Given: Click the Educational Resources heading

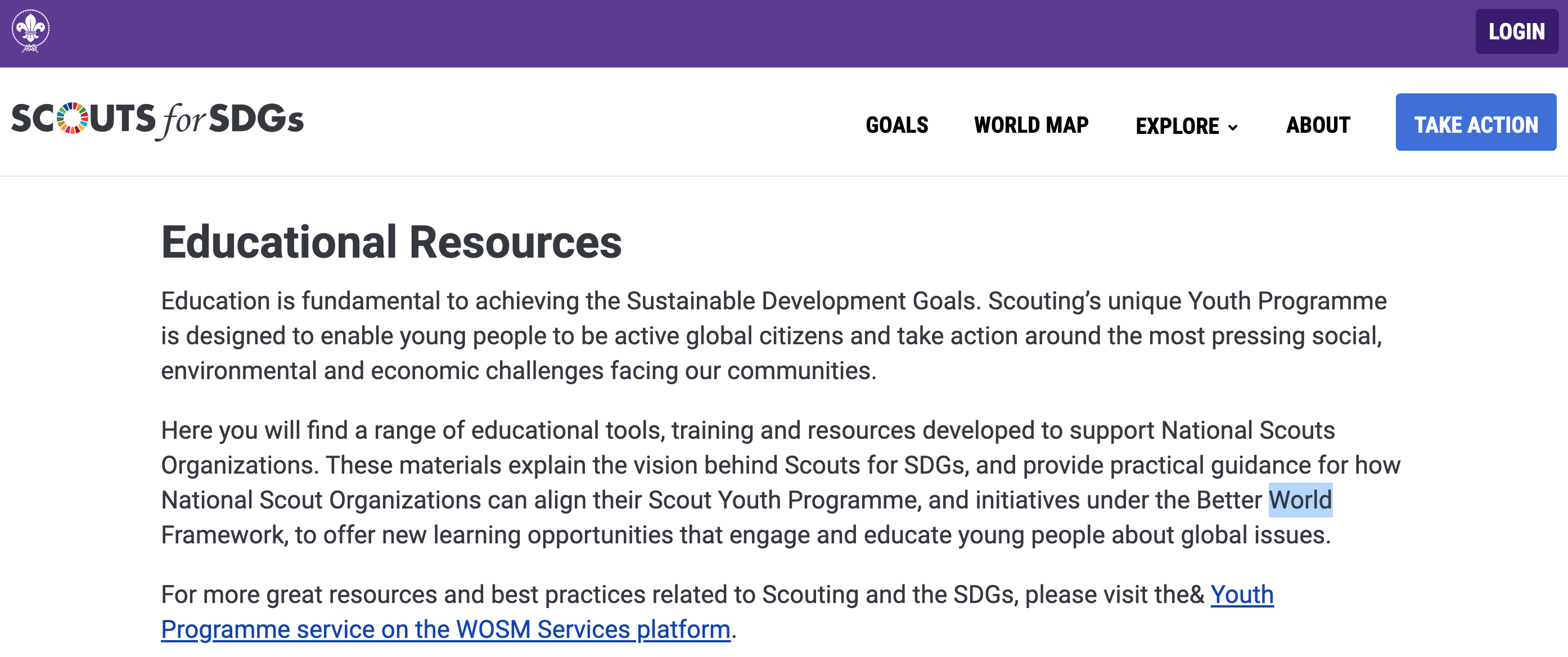Looking at the screenshot, I should pyautogui.click(x=391, y=244).
